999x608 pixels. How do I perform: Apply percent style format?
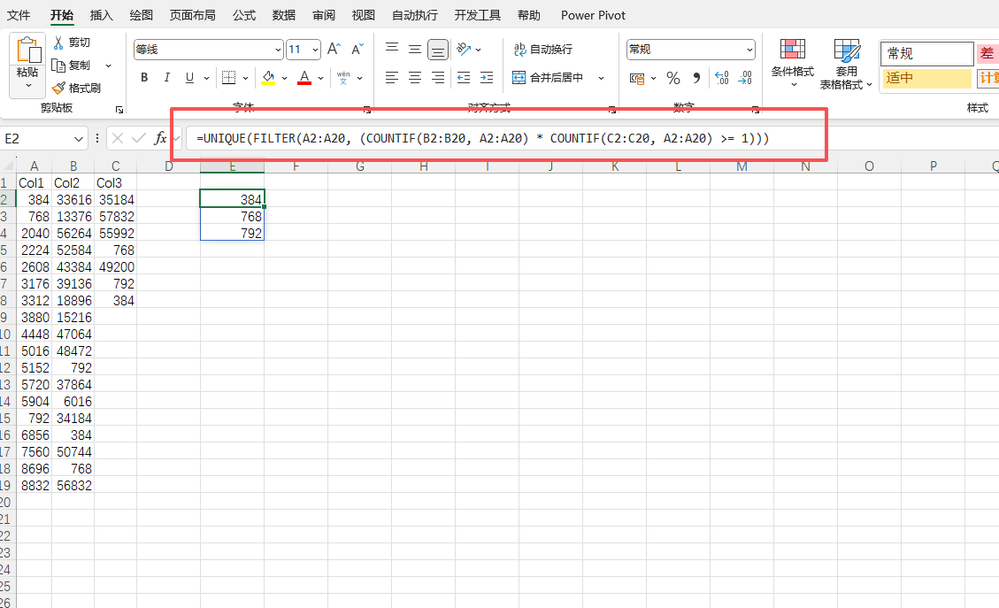tap(673, 78)
